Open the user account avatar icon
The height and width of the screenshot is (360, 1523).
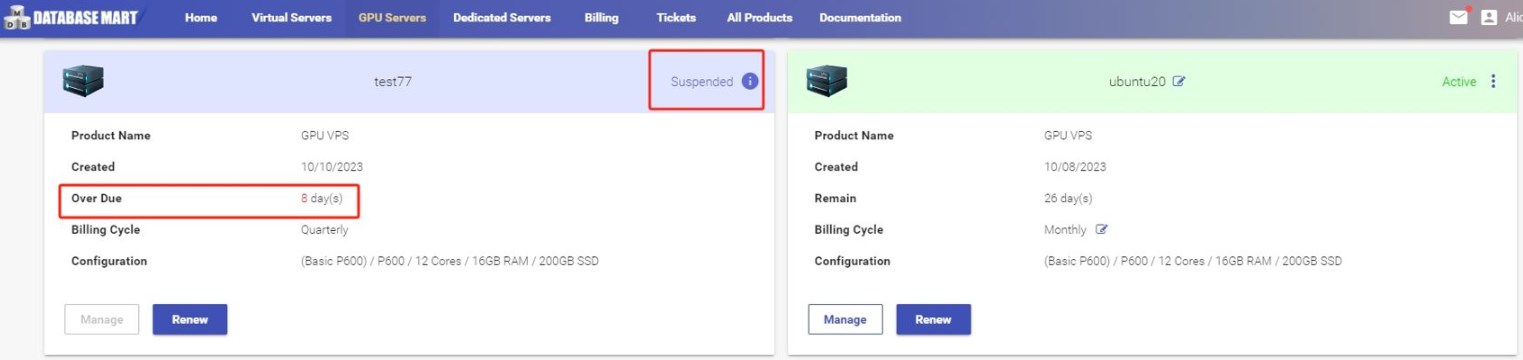pyautogui.click(x=1489, y=17)
